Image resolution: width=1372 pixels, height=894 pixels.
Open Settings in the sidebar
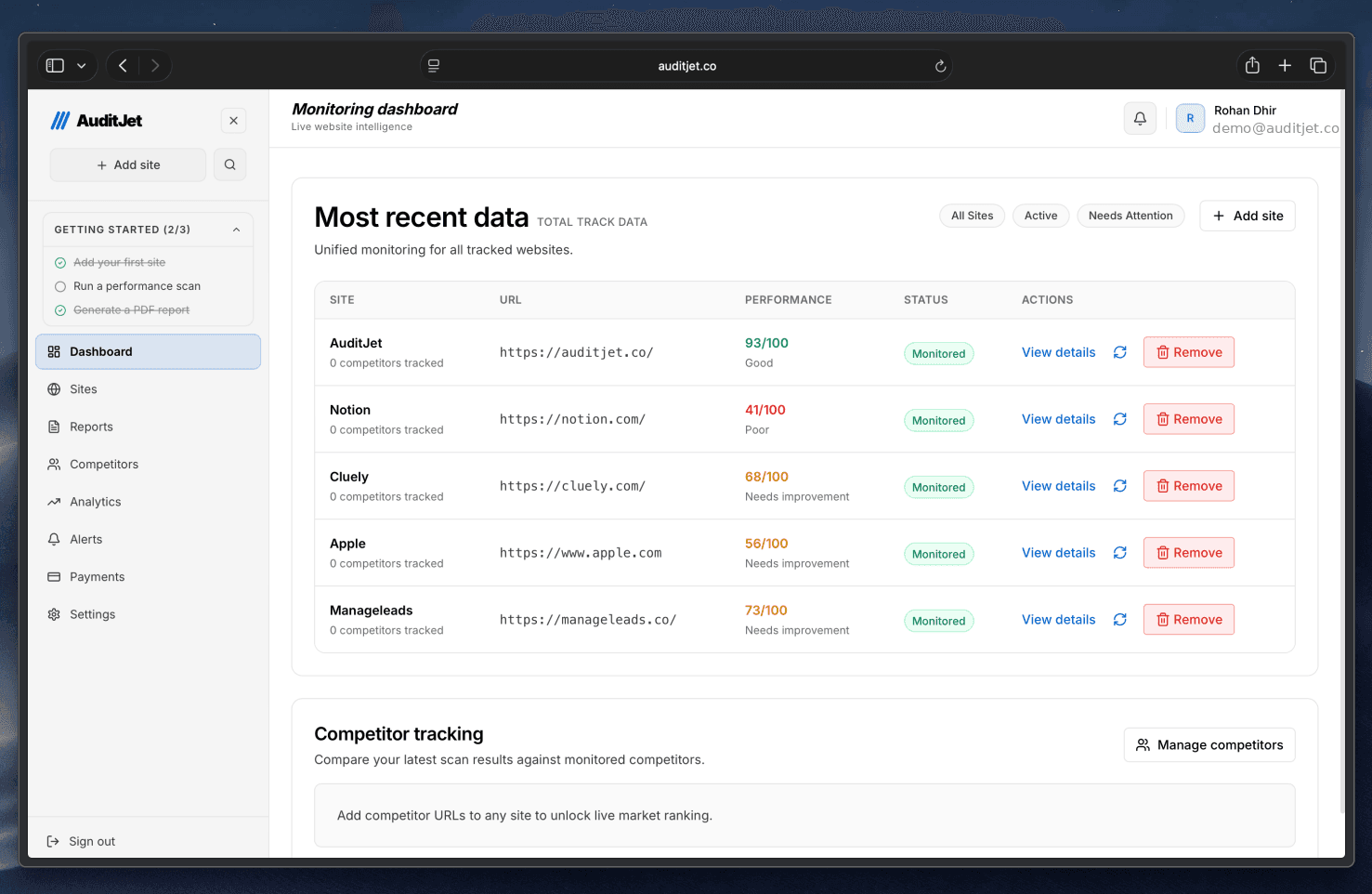(x=148, y=614)
